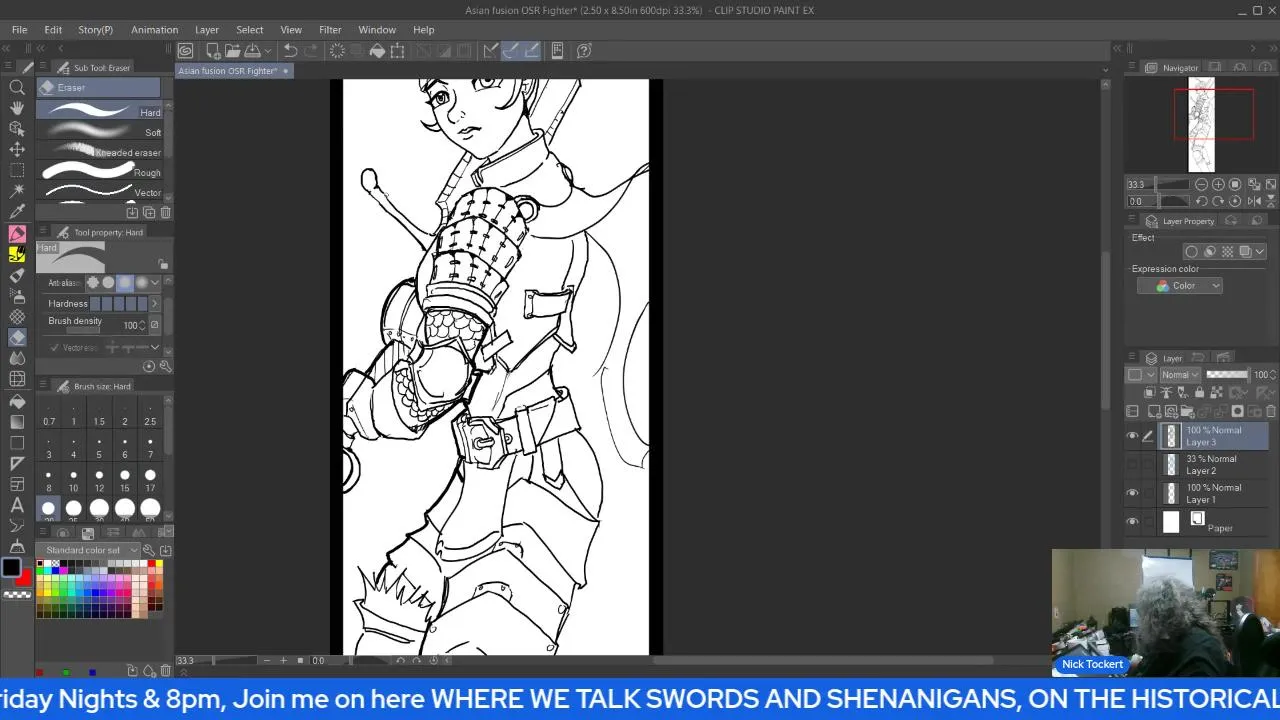Select brush size 10 preset
The height and width of the screenshot is (720, 1280).
73,481
